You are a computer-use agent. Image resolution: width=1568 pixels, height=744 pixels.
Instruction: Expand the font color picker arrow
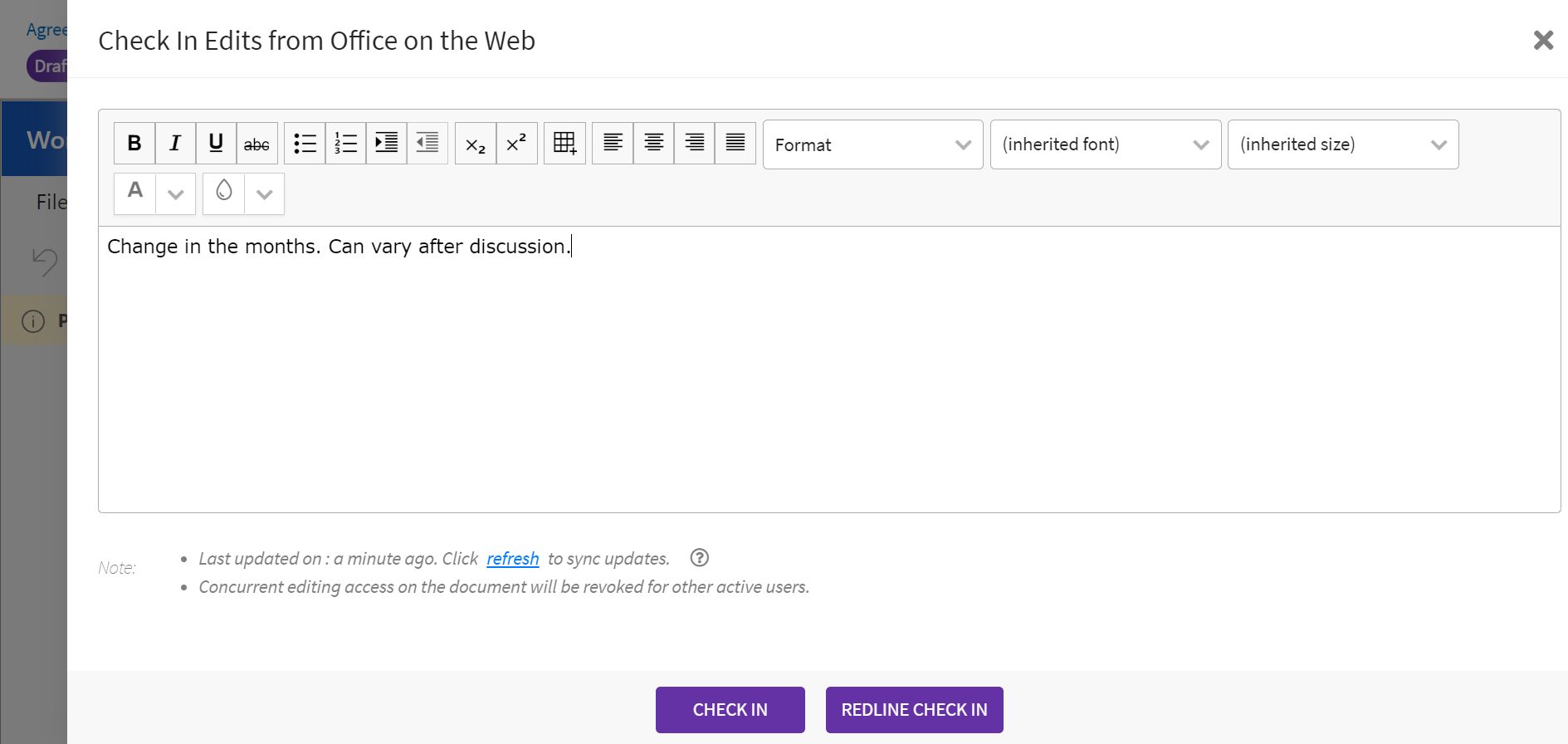coord(175,194)
